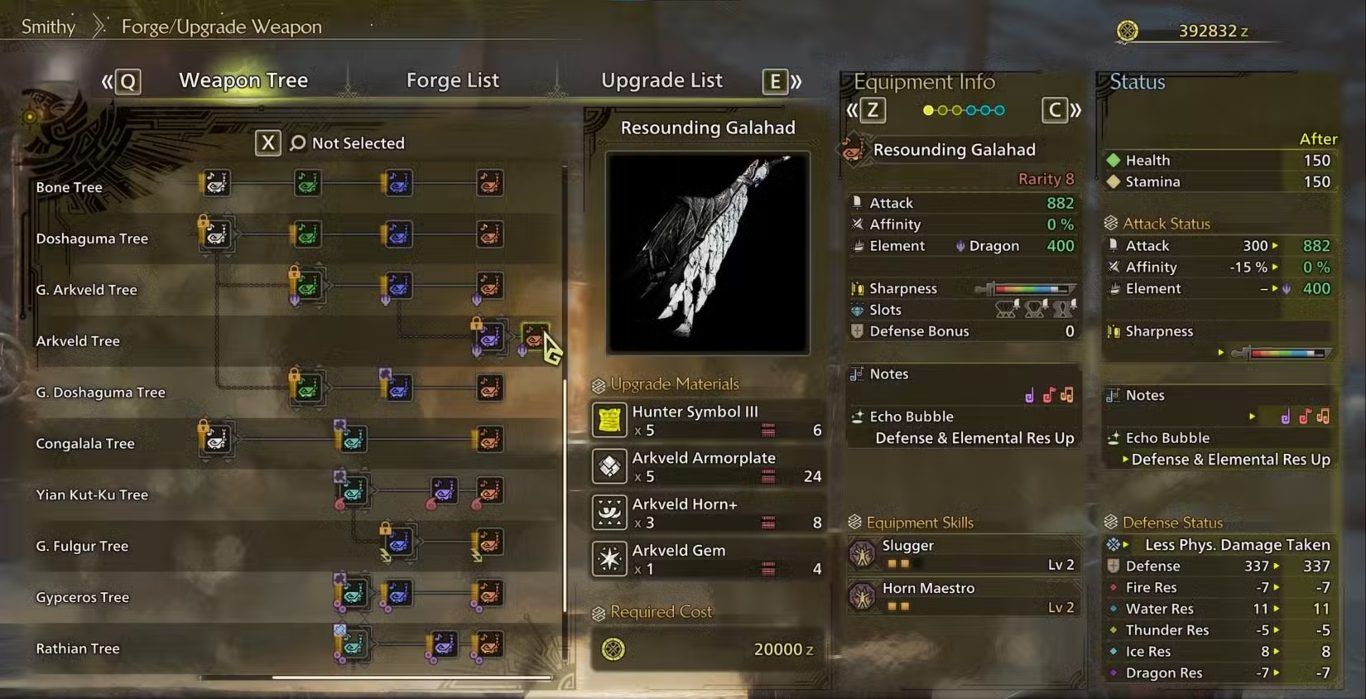The width and height of the screenshot is (1366, 699).
Task: Click the weapon tree horizontal scrollbar
Action: 375,677
